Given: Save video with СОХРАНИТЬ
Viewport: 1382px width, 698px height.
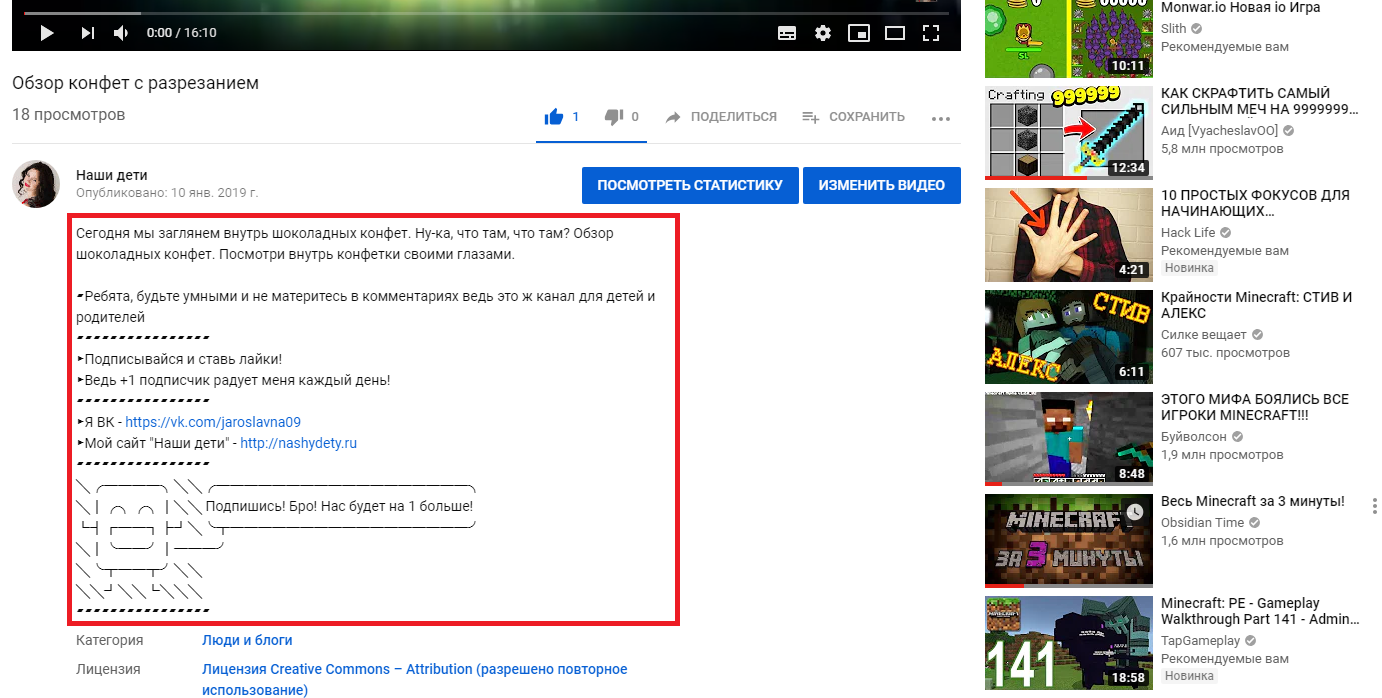Looking at the screenshot, I should (x=853, y=117).
